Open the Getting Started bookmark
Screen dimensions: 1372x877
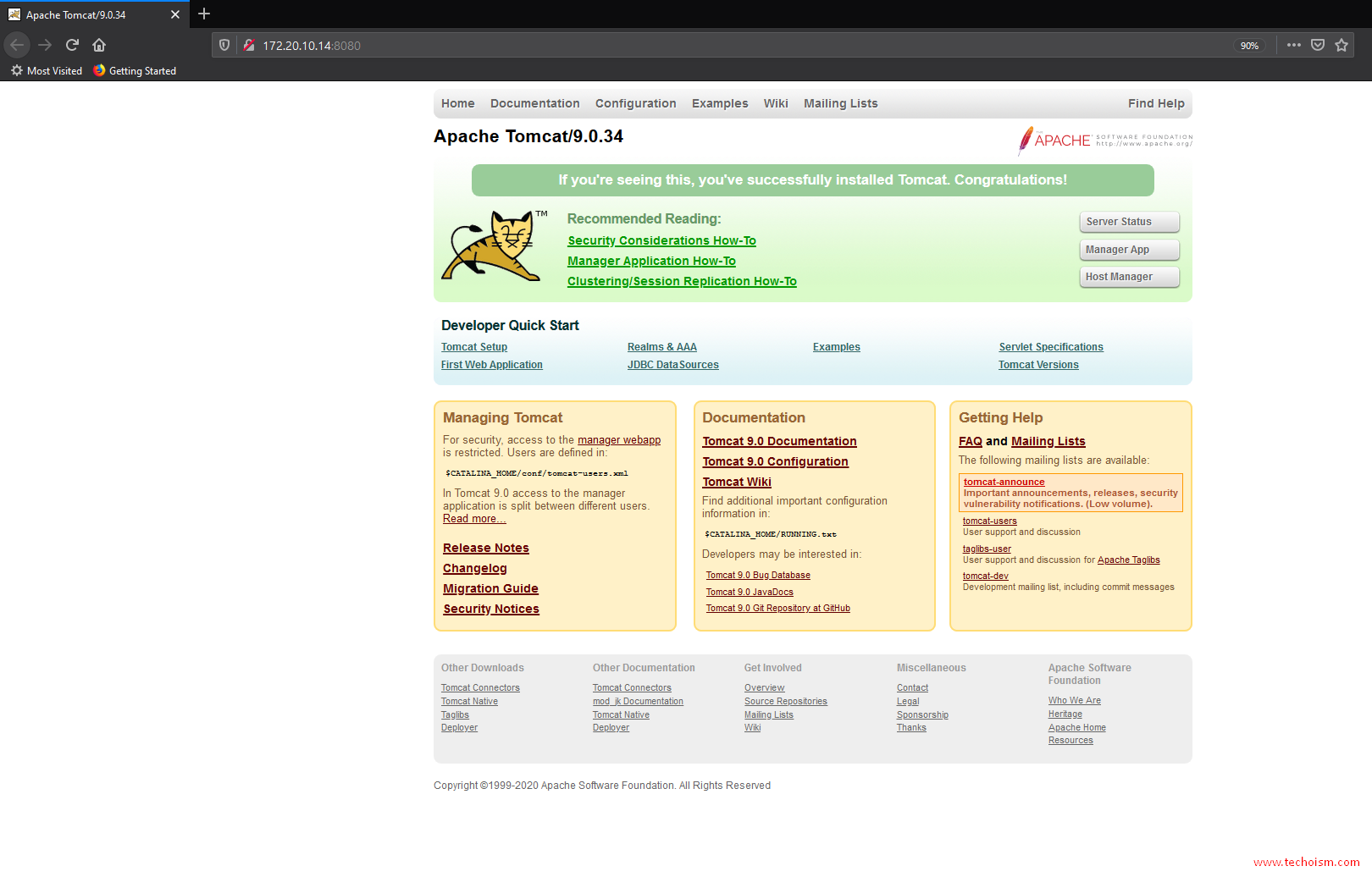(135, 71)
